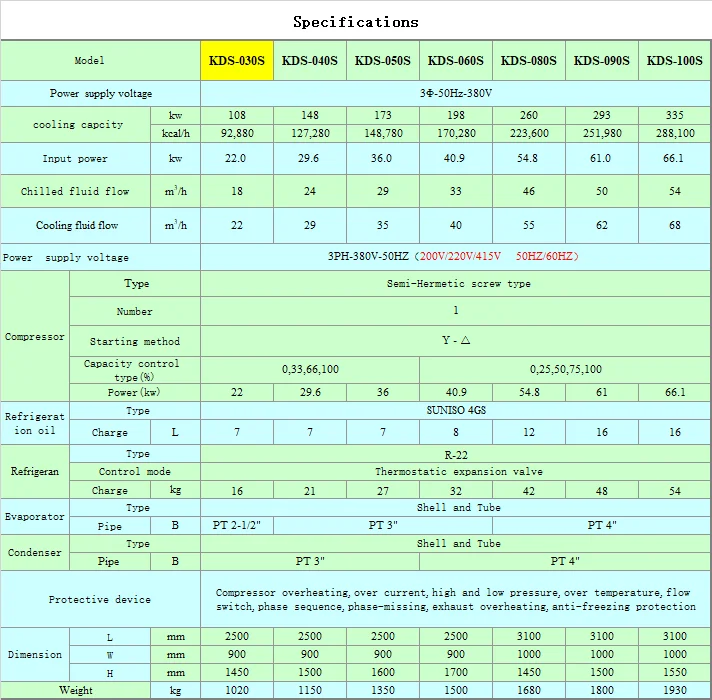Viewport: 712px width, 700px height.
Task: Click the Input power label
Action: point(75,158)
